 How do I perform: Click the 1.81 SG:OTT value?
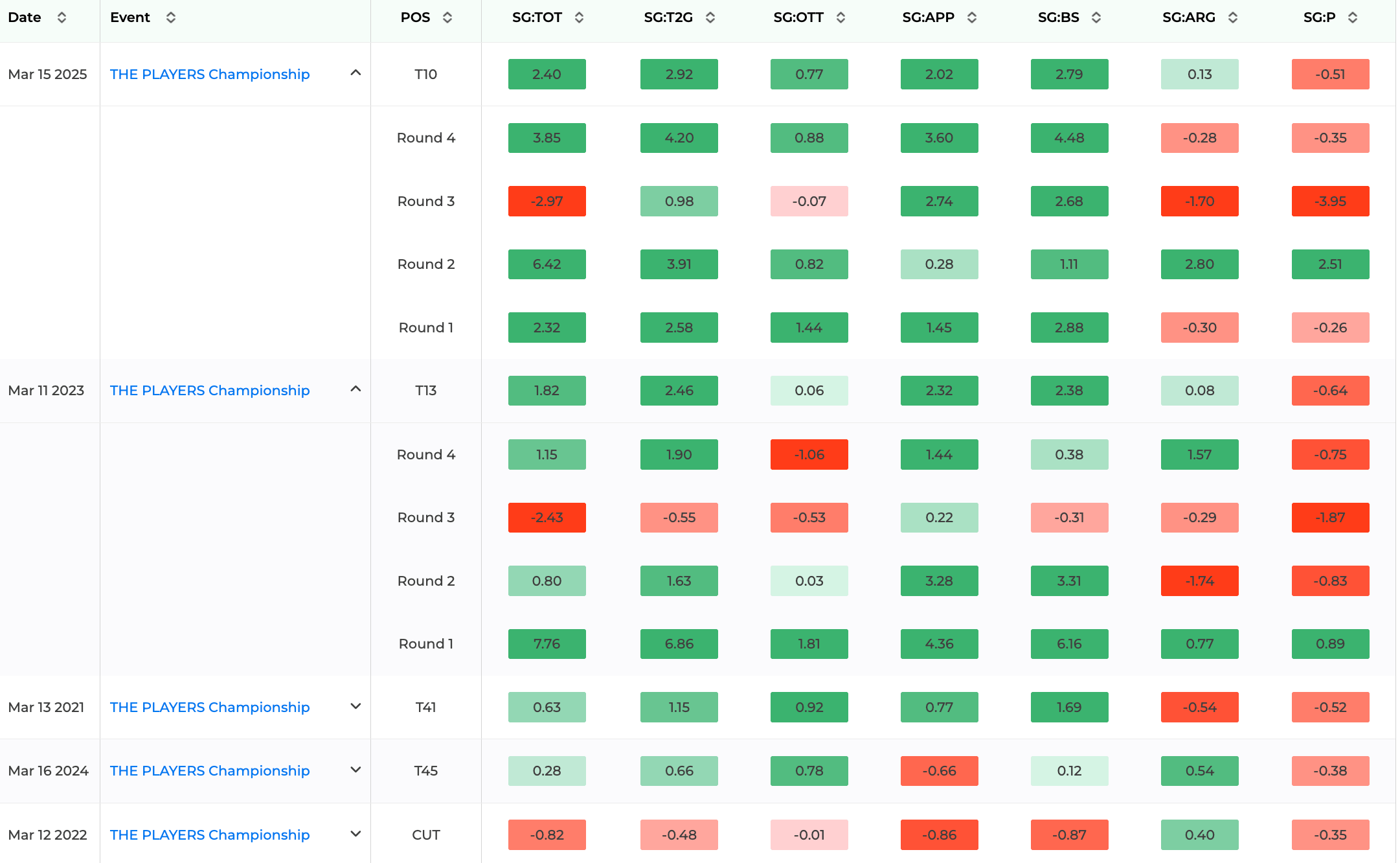809,644
